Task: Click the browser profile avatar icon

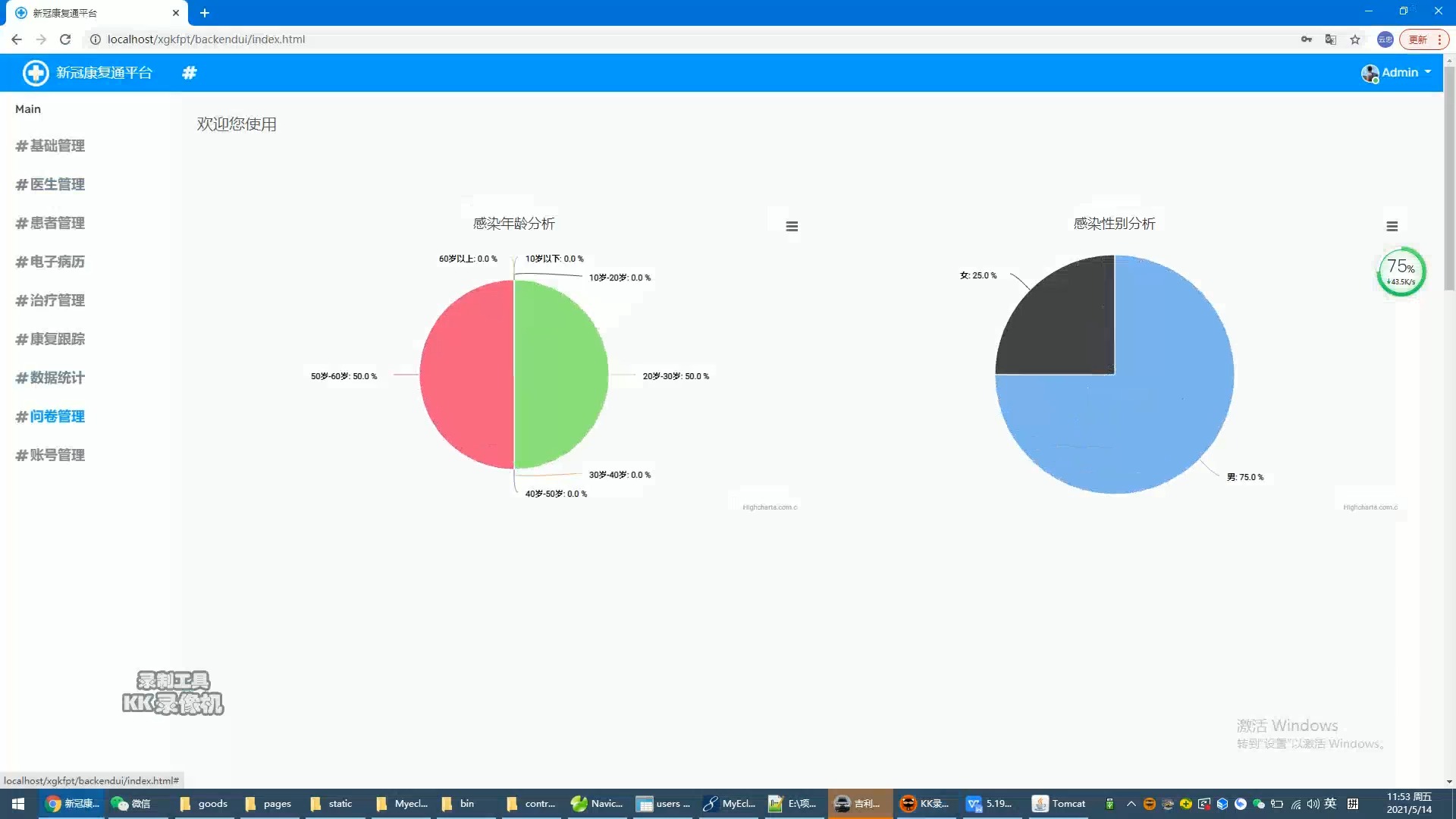Action: point(1385,39)
